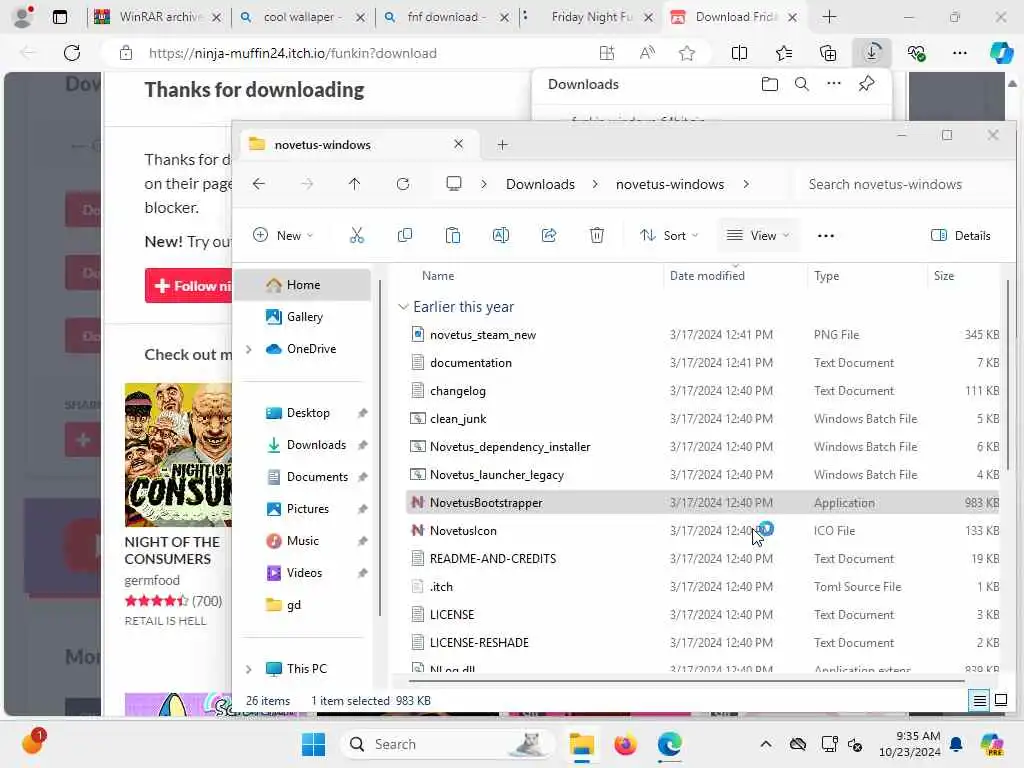
Task: Open a new Edge browser tab
Action: (829, 17)
